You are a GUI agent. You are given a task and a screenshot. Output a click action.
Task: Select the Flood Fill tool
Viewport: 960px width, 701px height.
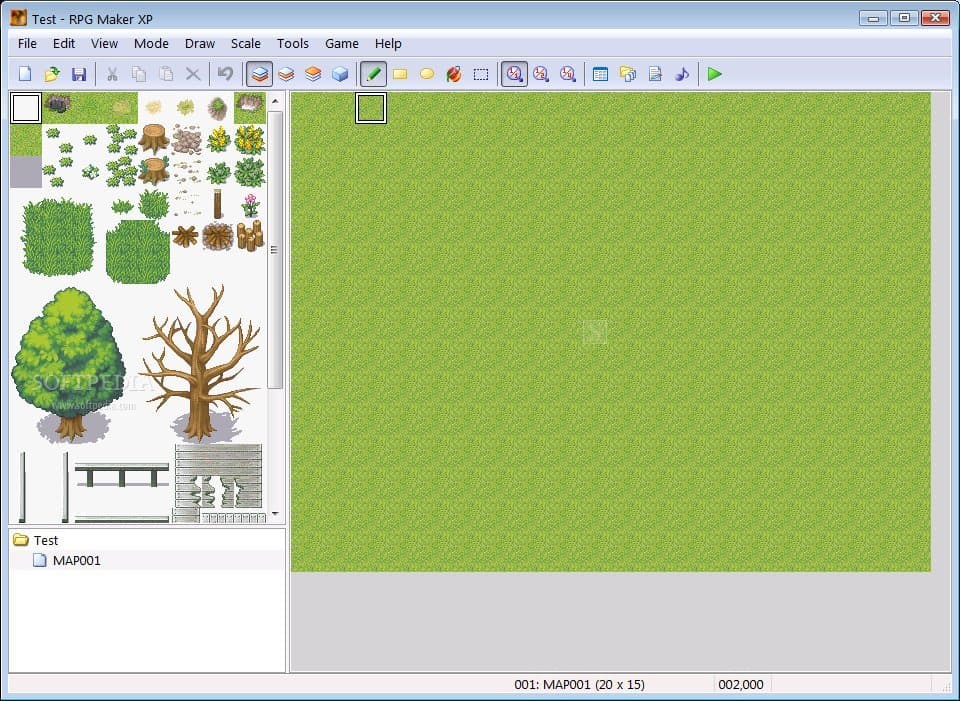(x=454, y=74)
